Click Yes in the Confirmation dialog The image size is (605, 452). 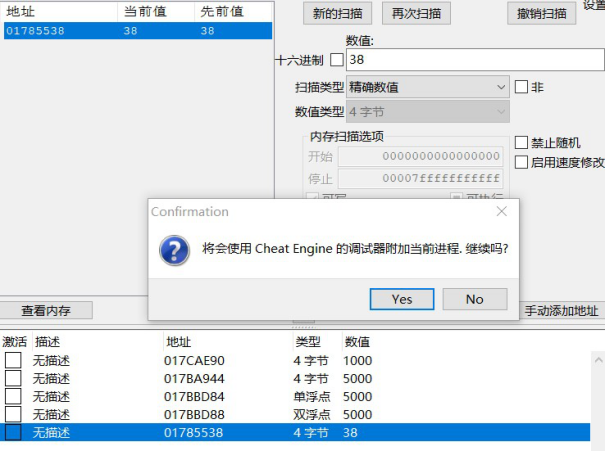point(402,299)
